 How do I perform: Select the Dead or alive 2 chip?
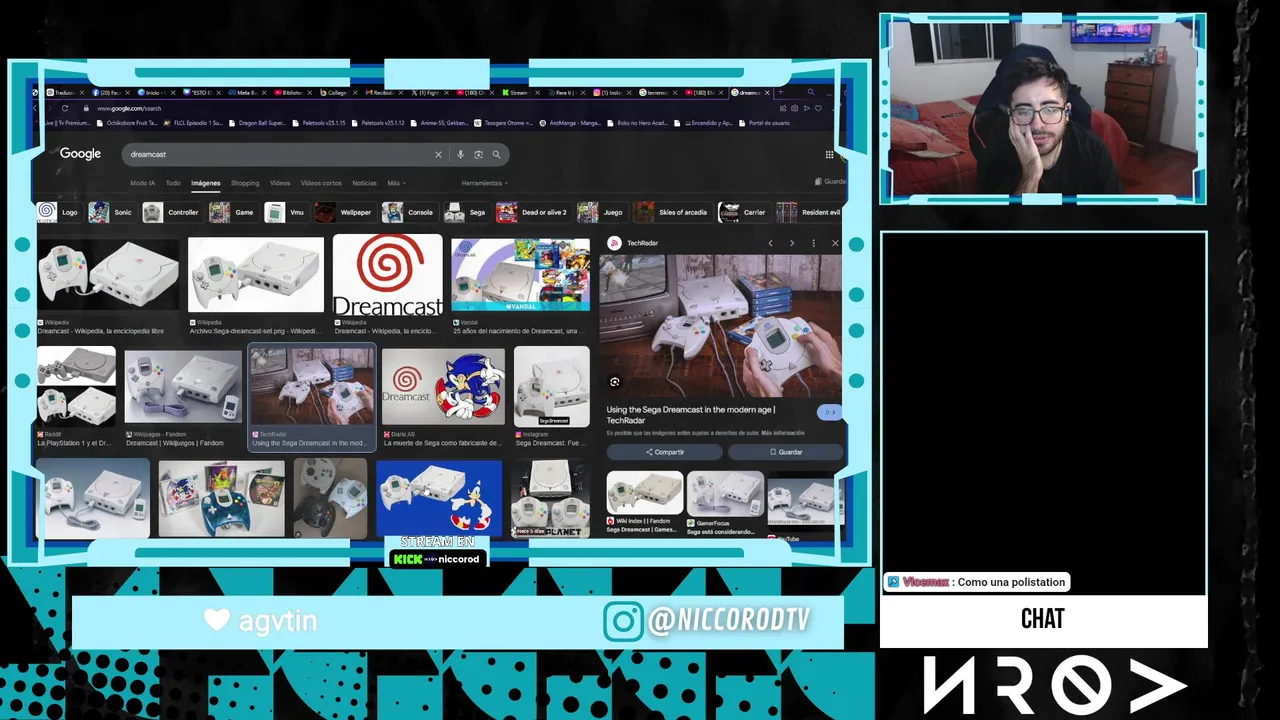point(533,212)
